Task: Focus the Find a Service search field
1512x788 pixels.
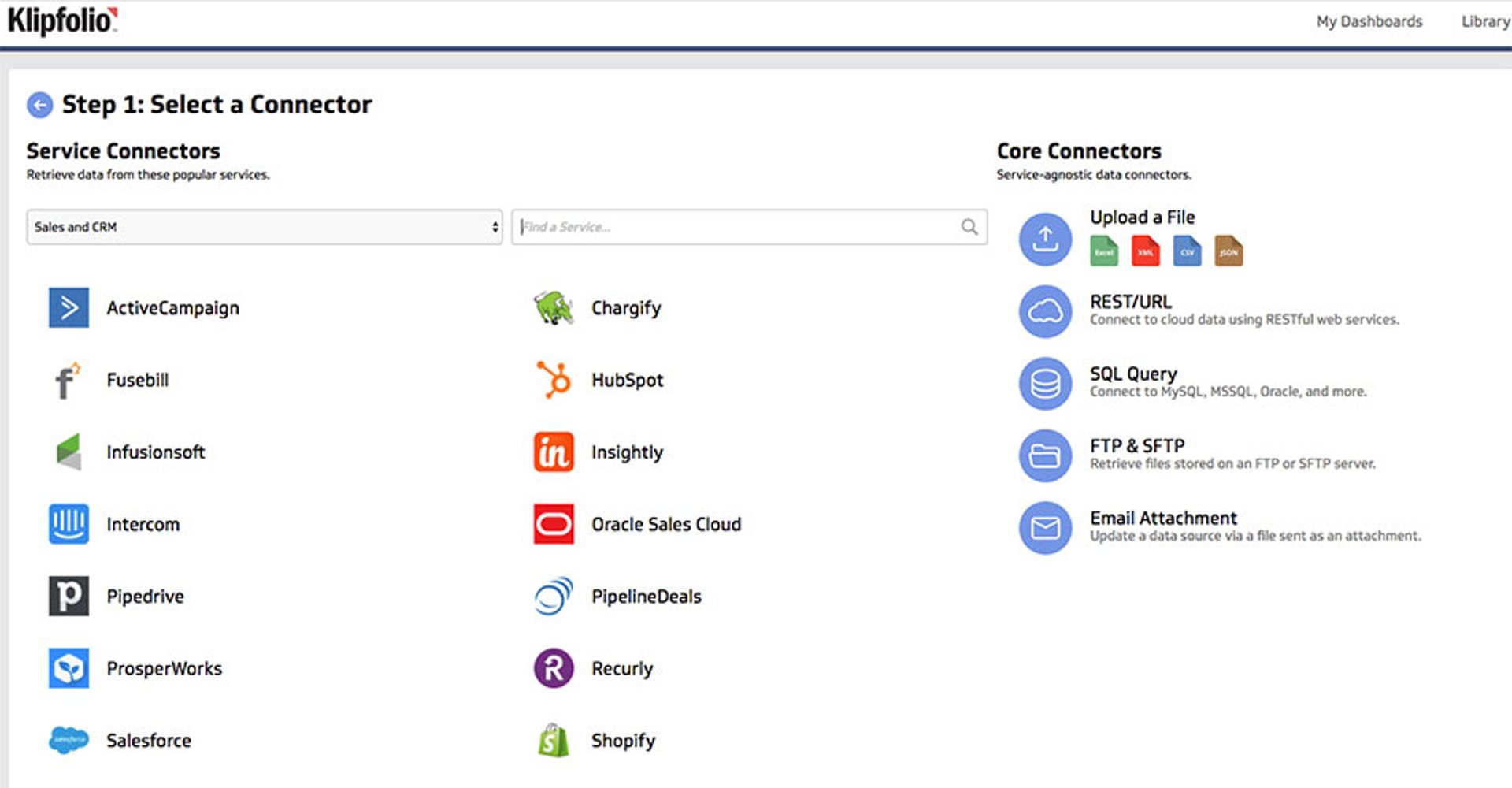Action: (x=749, y=227)
